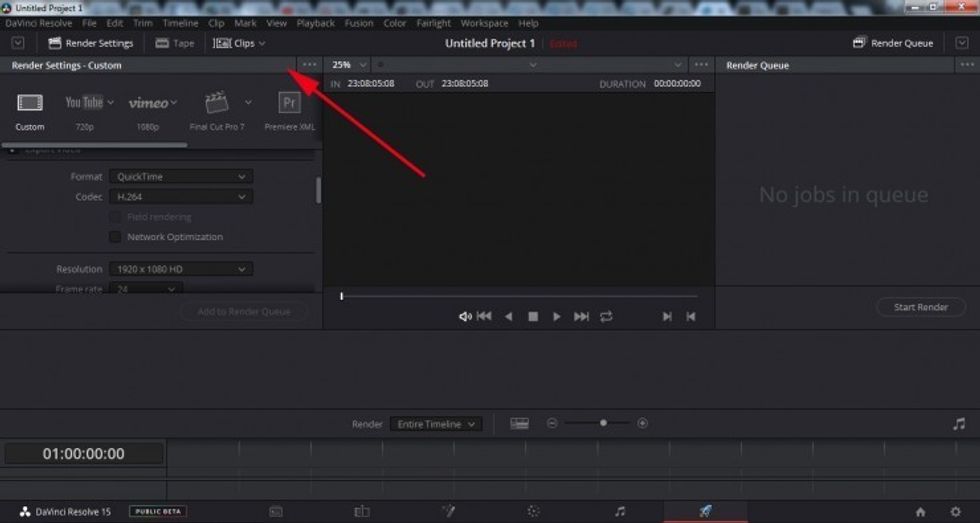The image size is (980, 523).
Task: Jump to last frame in viewer
Action: [x=581, y=317]
